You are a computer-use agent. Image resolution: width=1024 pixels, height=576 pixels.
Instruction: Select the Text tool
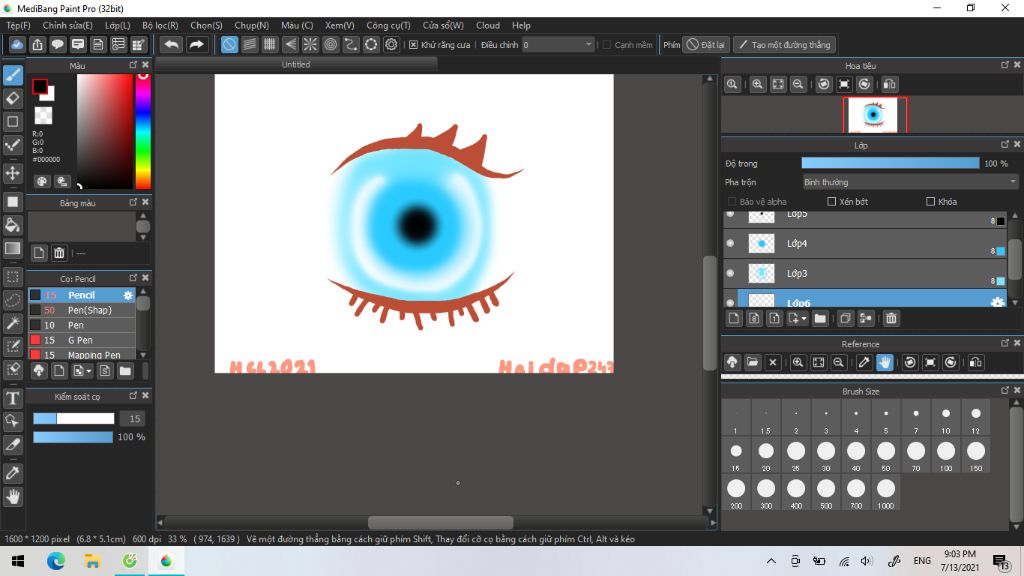coord(12,398)
